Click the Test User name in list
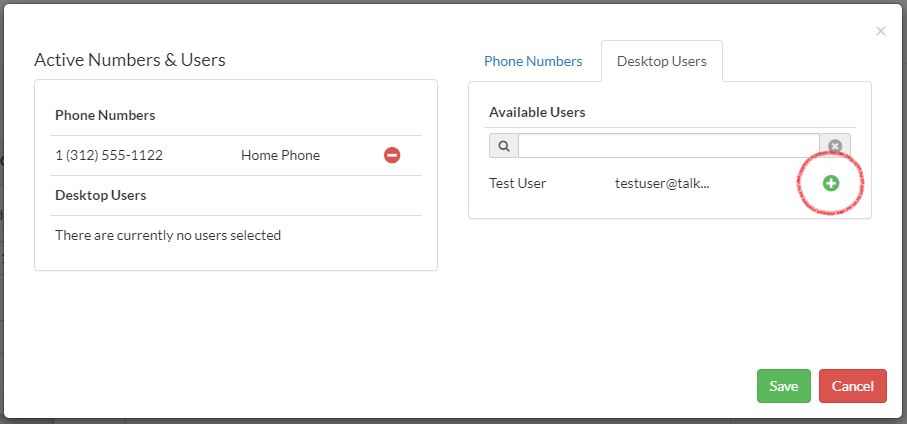The height and width of the screenshot is (424, 907). pyautogui.click(x=518, y=183)
